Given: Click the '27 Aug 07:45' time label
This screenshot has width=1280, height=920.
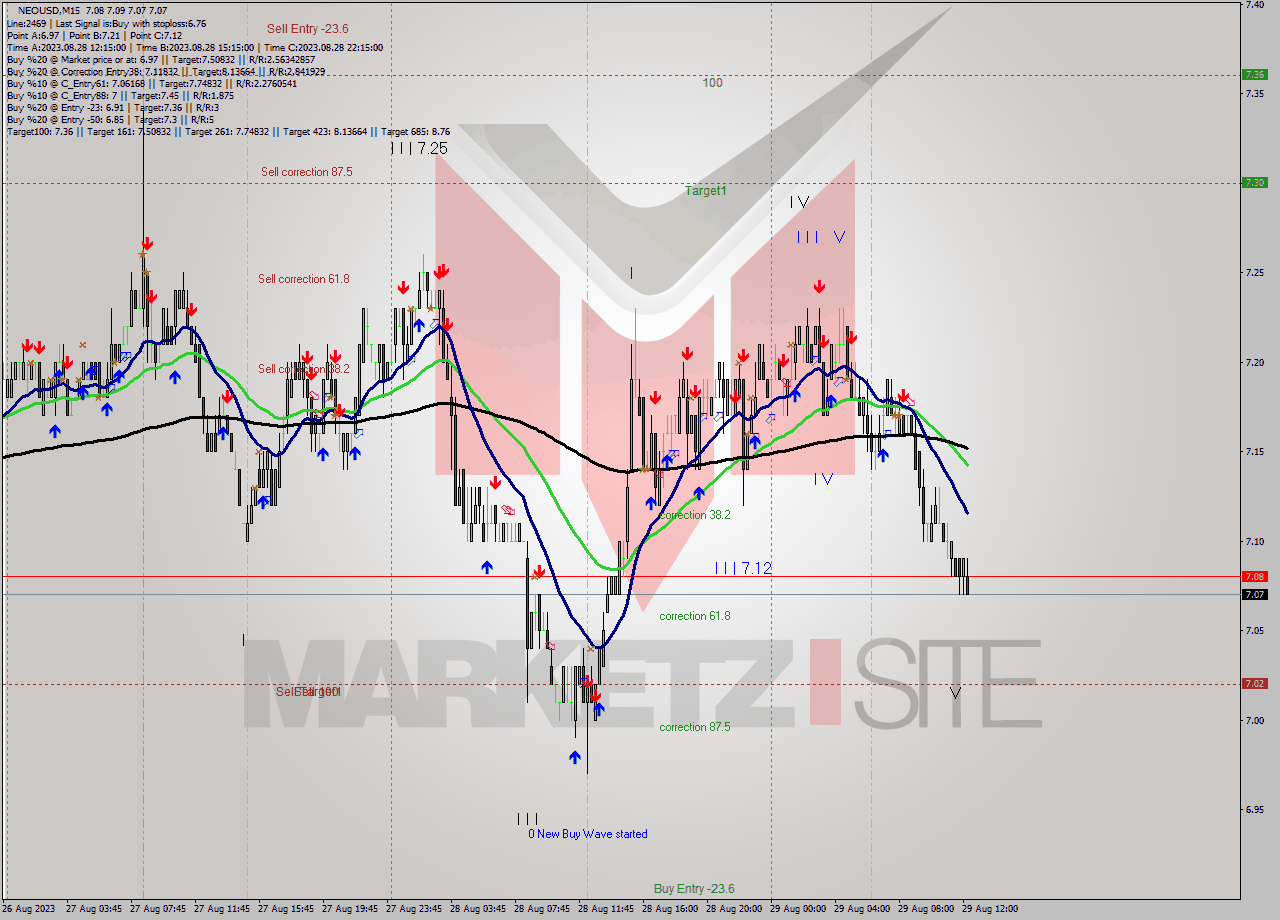Looking at the screenshot, I should [x=158, y=909].
